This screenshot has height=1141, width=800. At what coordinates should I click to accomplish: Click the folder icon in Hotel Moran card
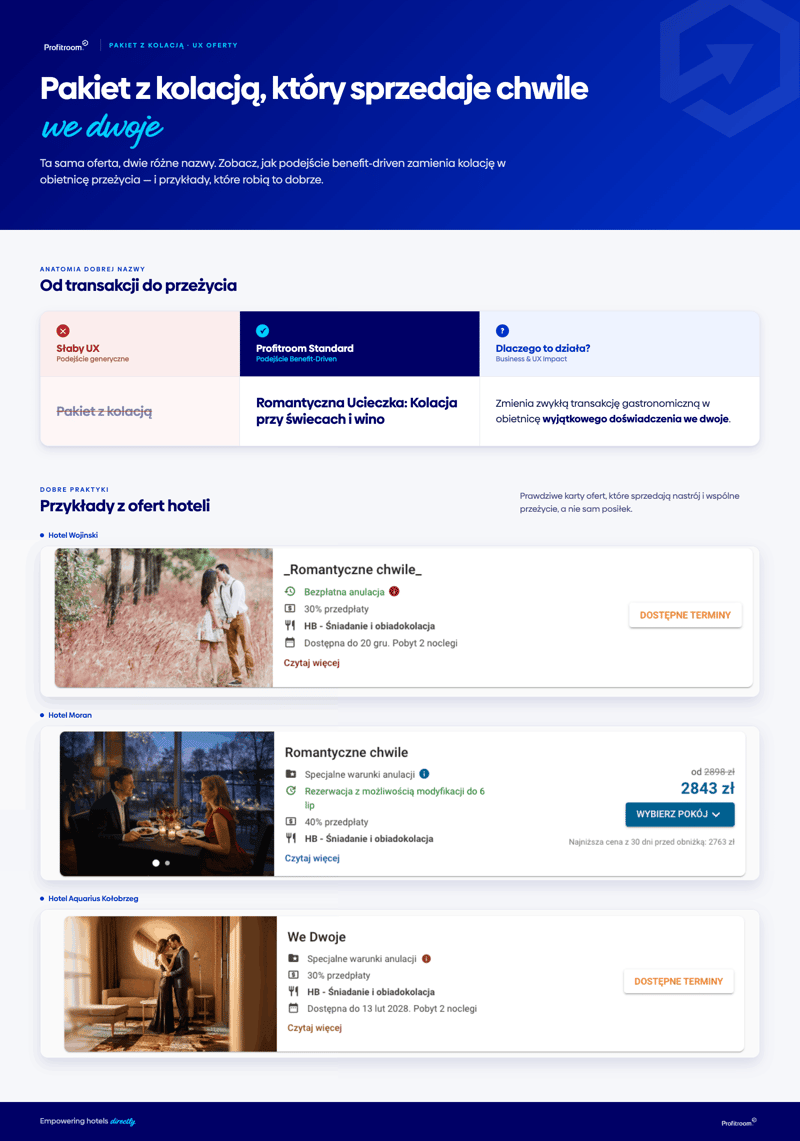point(290,774)
